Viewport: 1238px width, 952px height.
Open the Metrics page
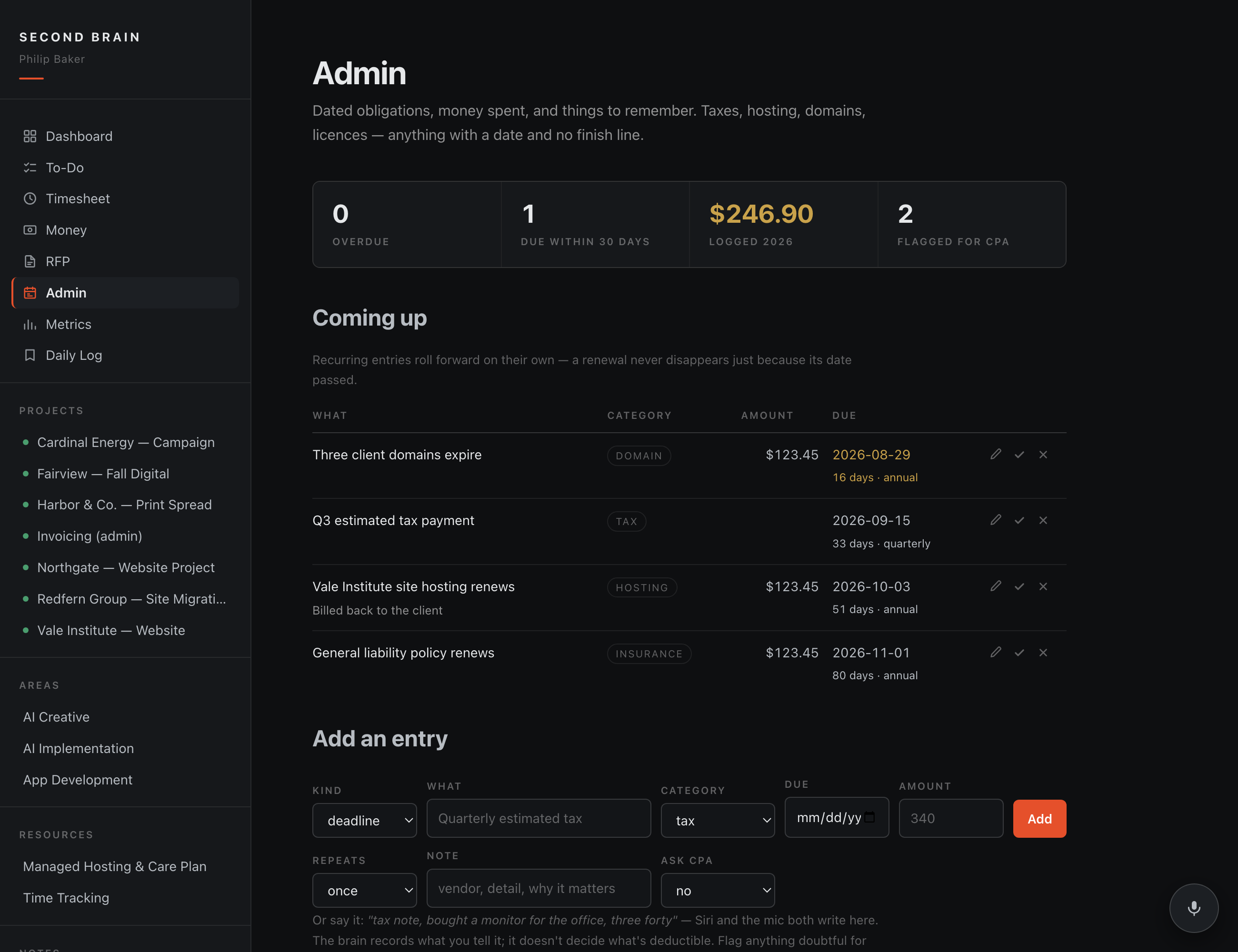[125, 324]
